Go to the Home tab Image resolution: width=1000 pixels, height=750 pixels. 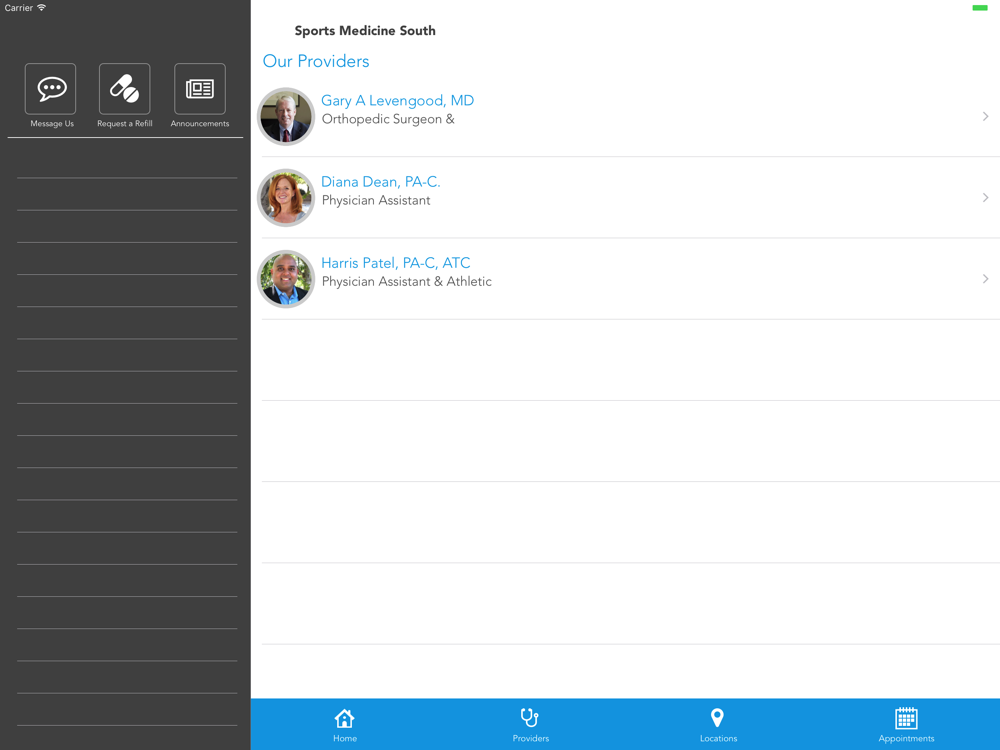coord(344,725)
